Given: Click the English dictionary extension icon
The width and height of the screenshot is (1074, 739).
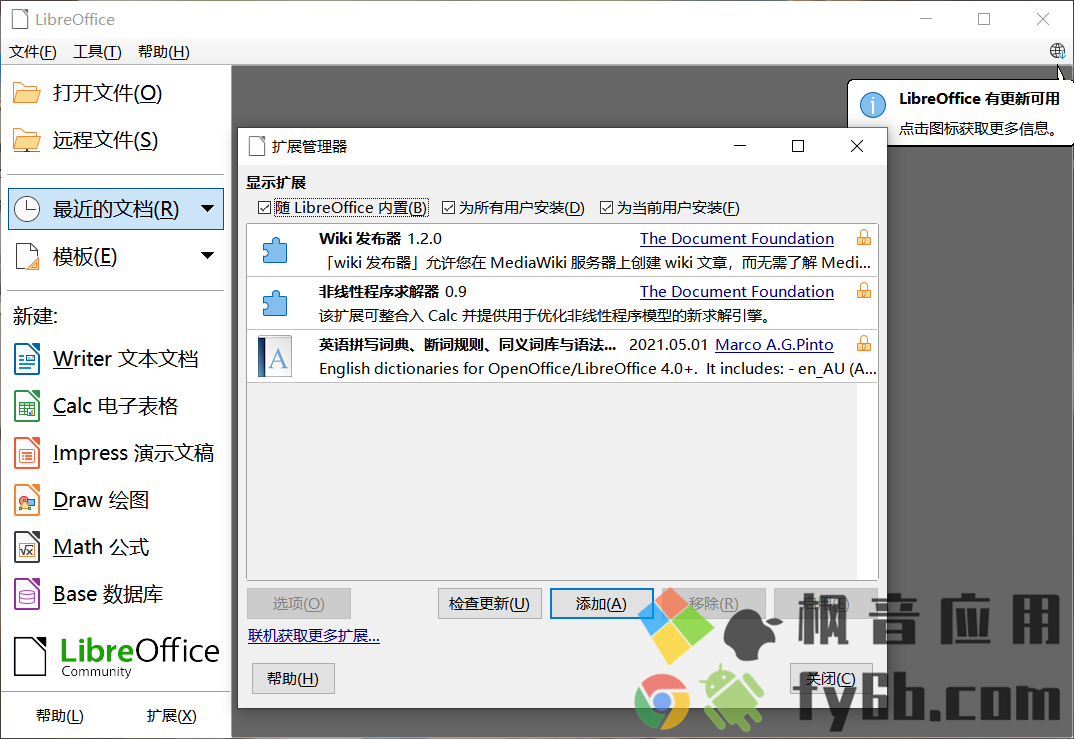Looking at the screenshot, I should coord(275,356).
